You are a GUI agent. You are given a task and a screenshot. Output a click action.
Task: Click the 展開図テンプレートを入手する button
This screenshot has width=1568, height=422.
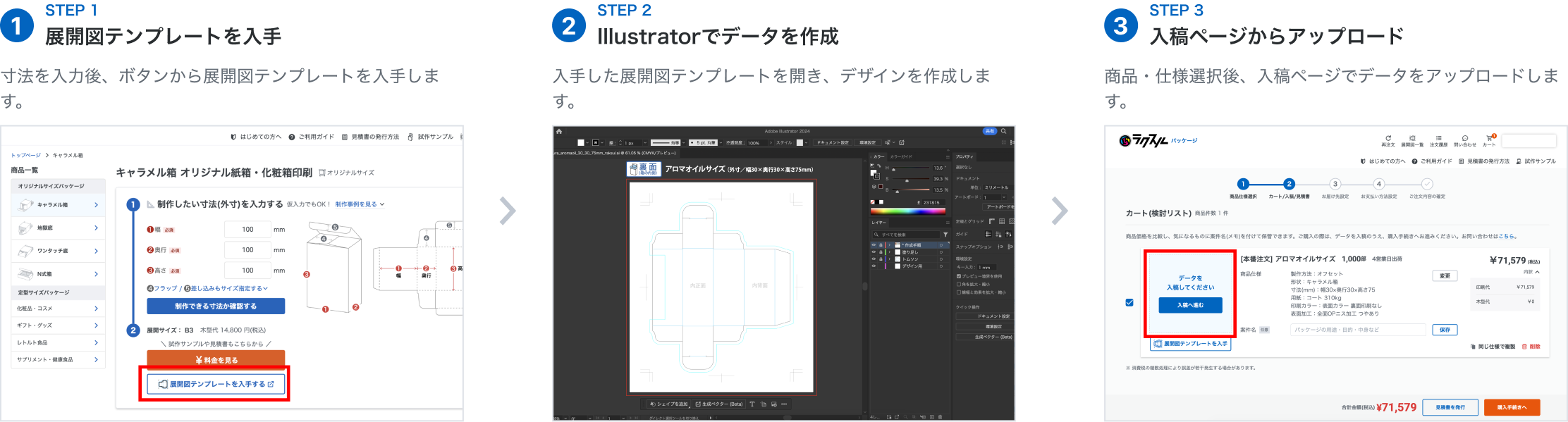click(x=216, y=384)
